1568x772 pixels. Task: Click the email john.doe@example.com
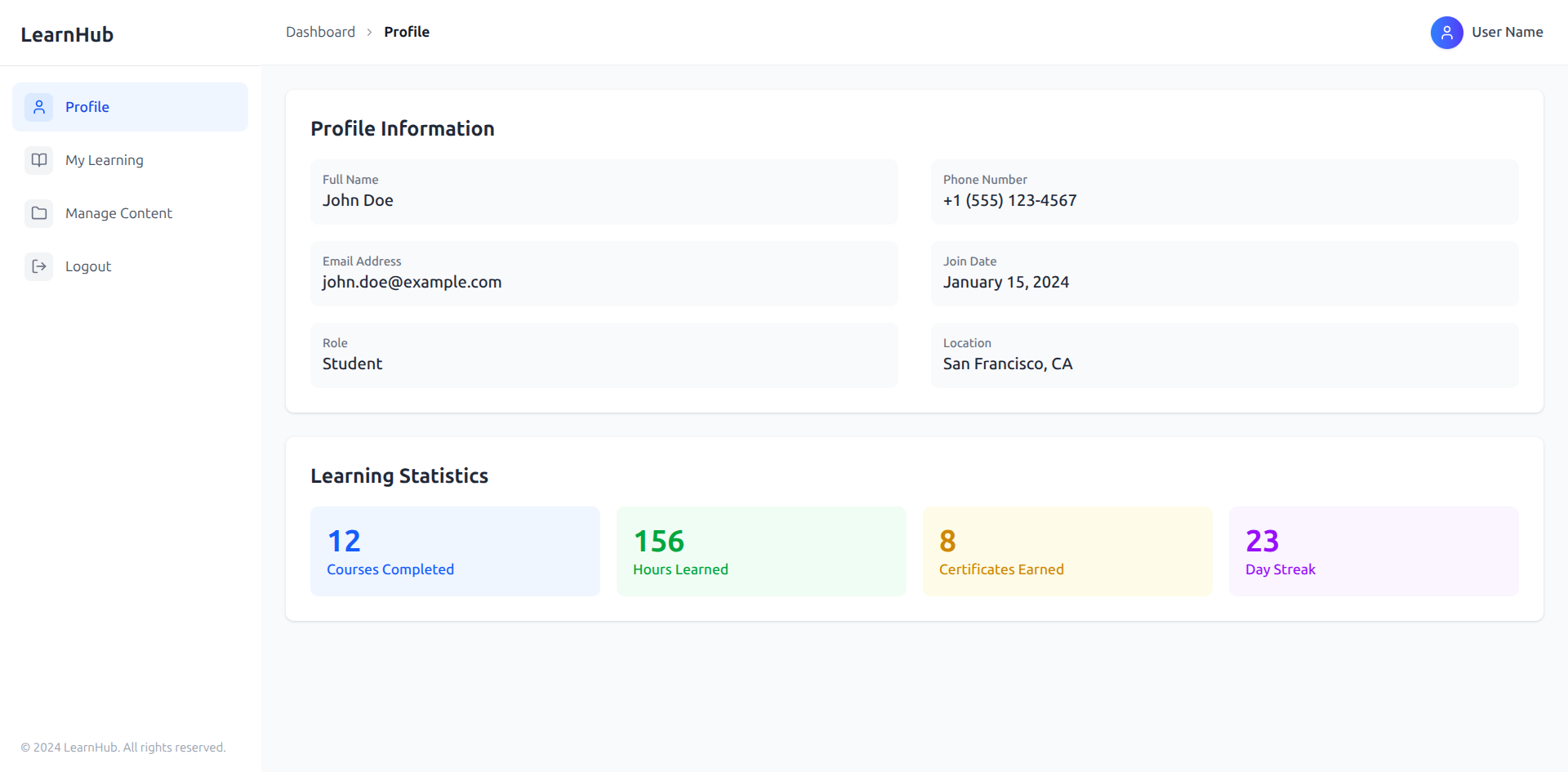click(412, 282)
